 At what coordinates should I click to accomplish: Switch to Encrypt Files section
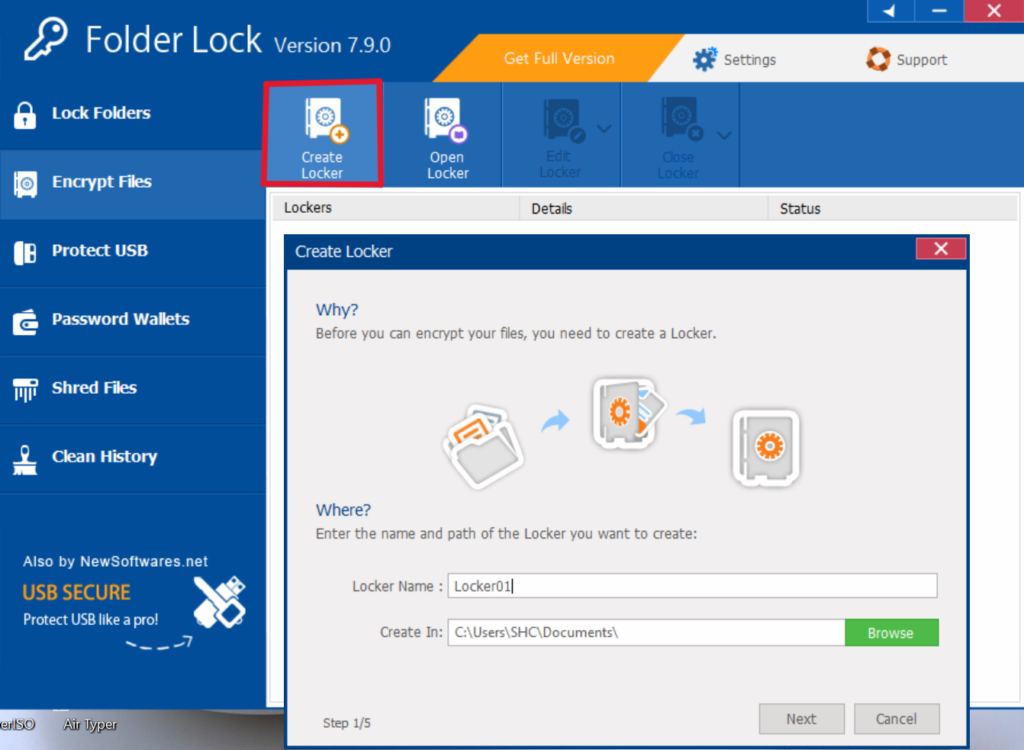point(27,182)
